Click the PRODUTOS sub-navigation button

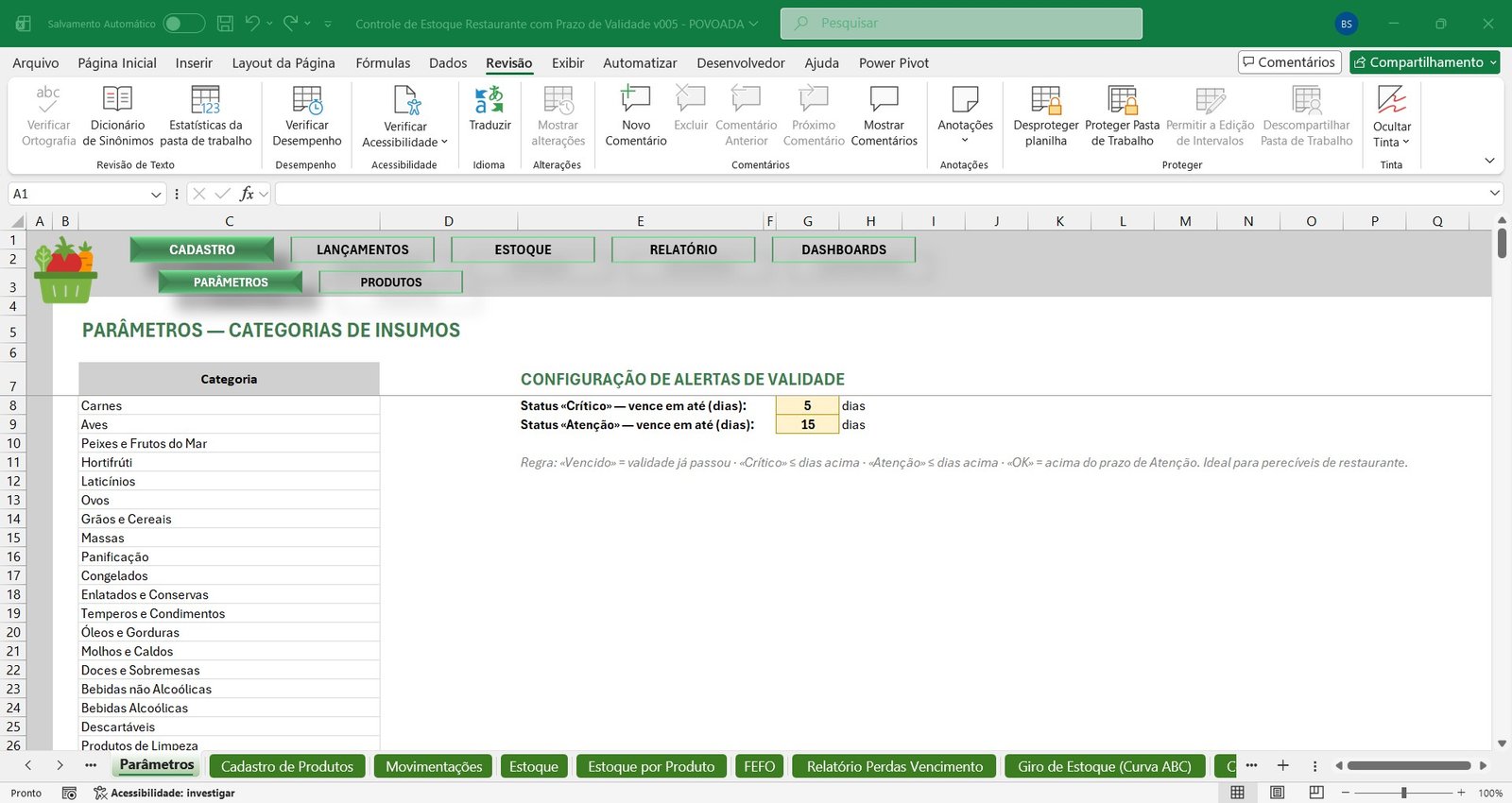(390, 282)
